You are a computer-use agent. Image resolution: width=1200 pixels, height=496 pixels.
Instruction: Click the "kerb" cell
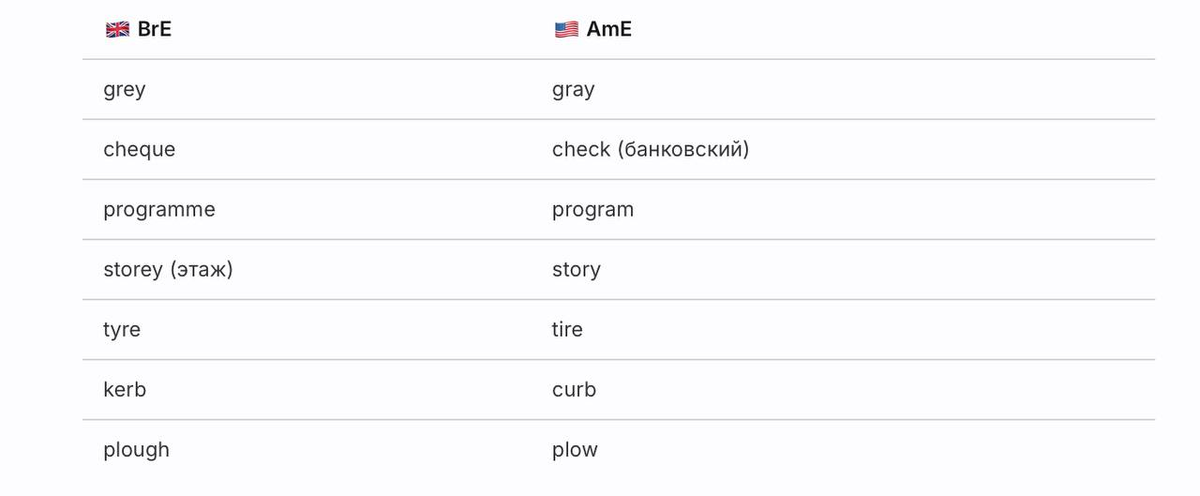[125, 390]
